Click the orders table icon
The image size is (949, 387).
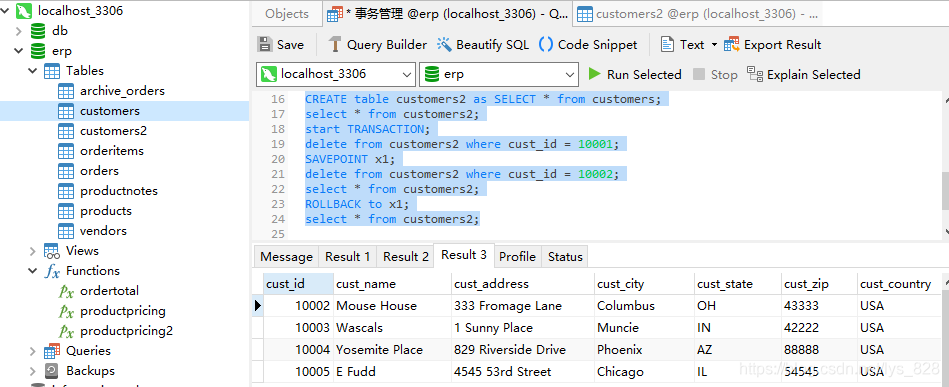click(x=66, y=171)
